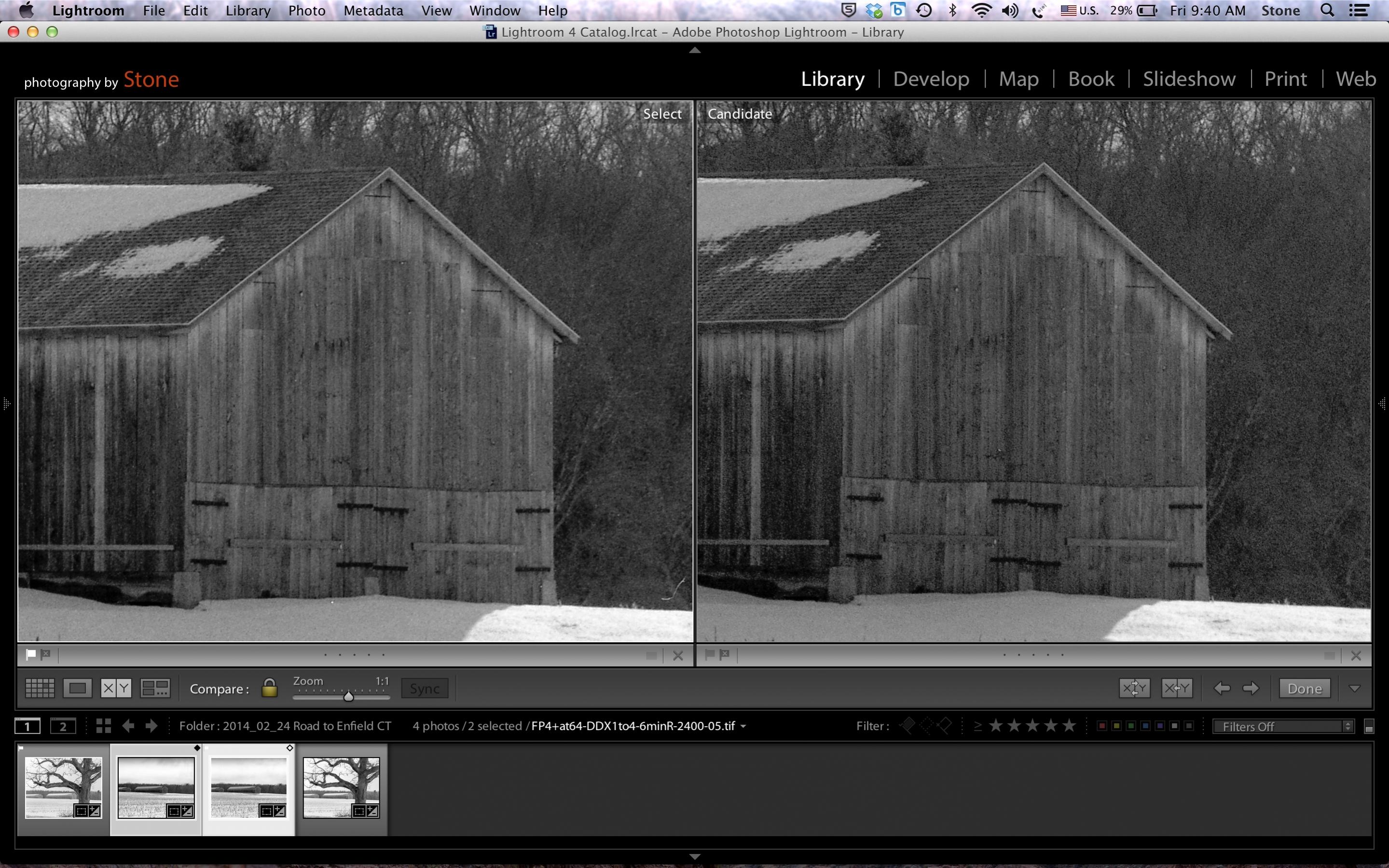The height and width of the screenshot is (868, 1389).
Task: Select first tree thumbnail in filmstrip
Action: tap(63, 787)
